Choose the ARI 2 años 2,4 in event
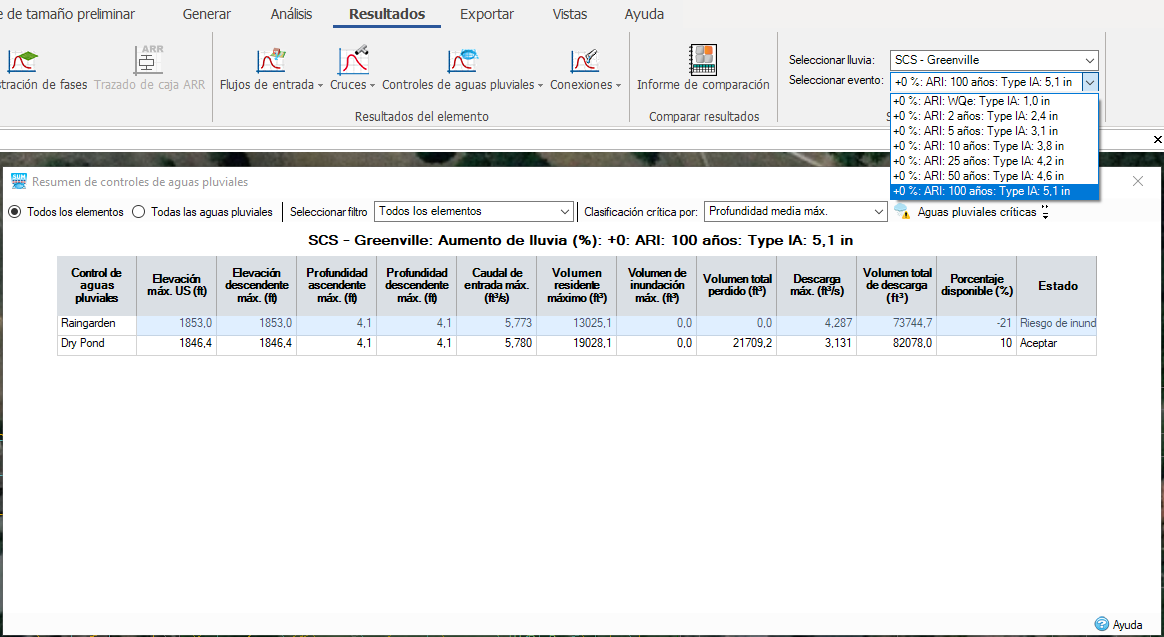The width and height of the screenshot is (1164, 637). (994, 116)
